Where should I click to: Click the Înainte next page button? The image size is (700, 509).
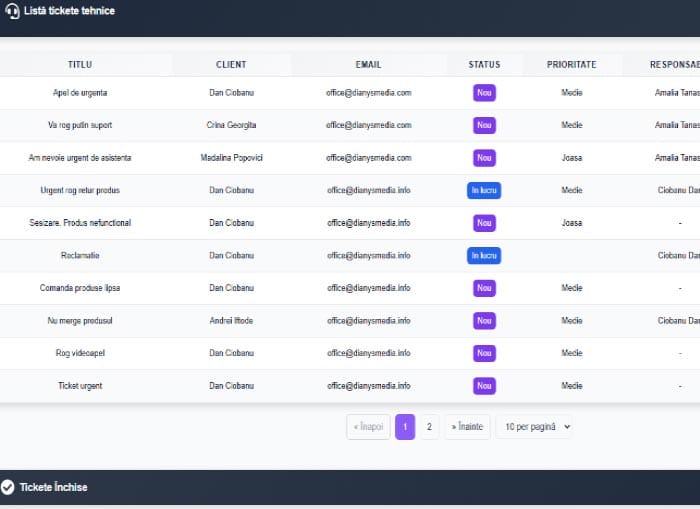pyautogui.click(x=467, y=427)
